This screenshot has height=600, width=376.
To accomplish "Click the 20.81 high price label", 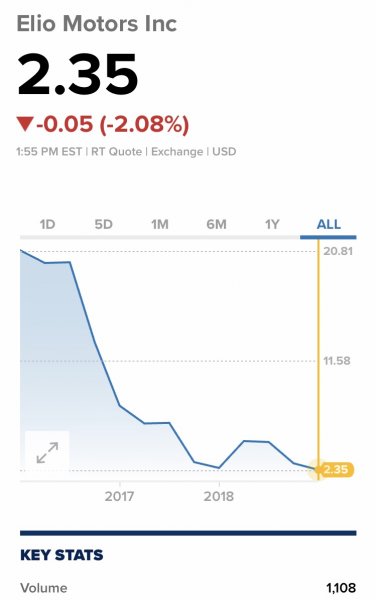I will point(338,251).
